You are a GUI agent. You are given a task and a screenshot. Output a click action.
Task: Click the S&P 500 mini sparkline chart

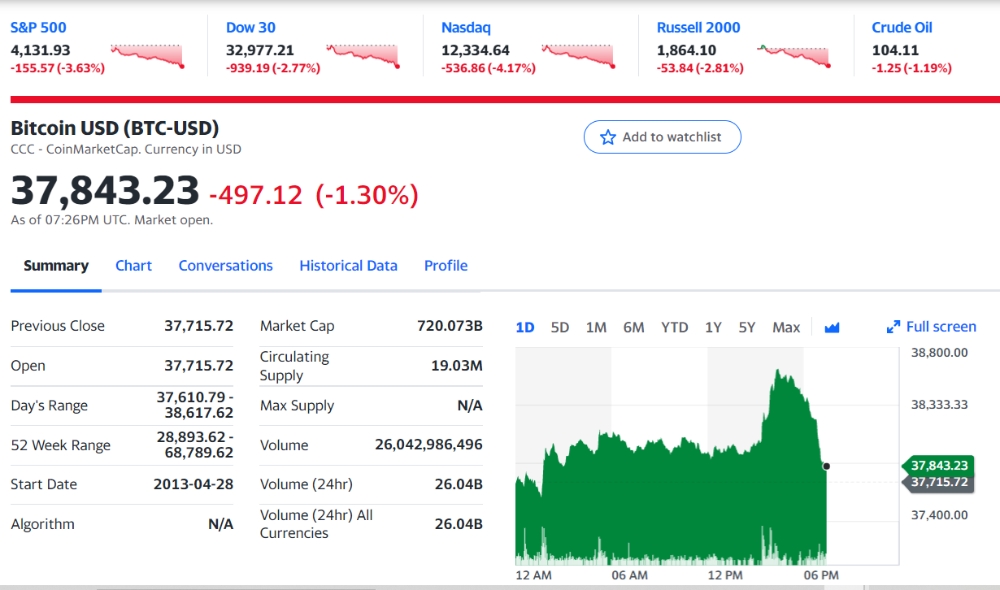click(148, 56)
